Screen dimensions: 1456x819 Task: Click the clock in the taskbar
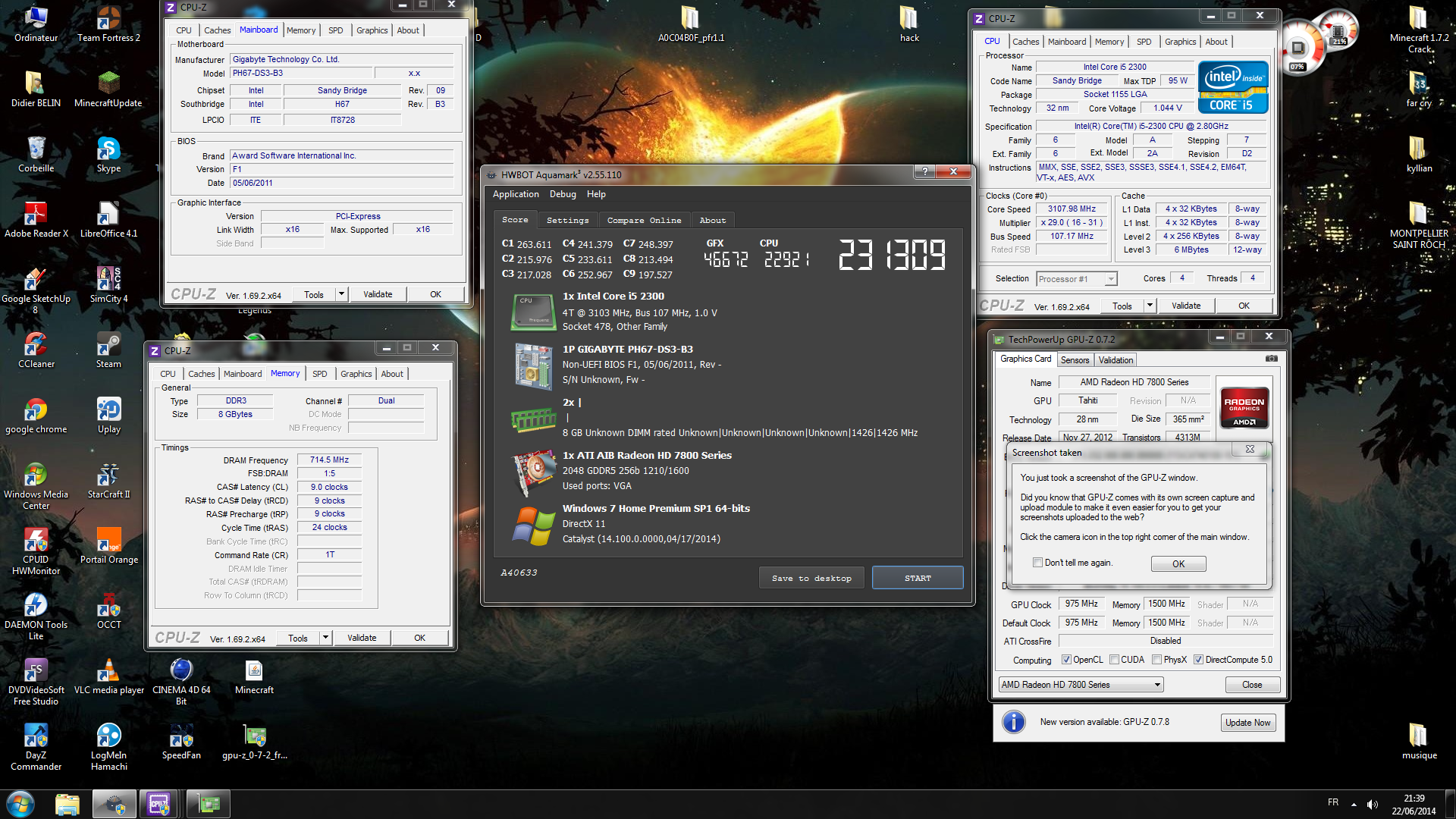click(1414, 805)
